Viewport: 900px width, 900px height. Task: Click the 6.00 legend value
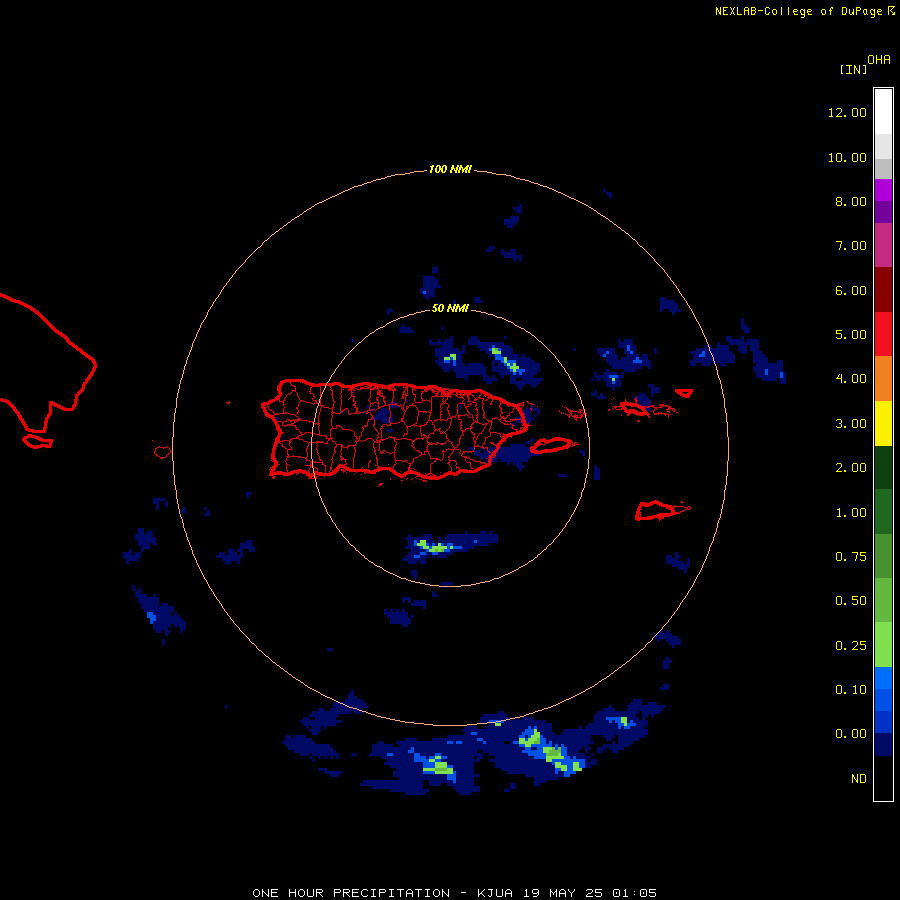[851, 290]
